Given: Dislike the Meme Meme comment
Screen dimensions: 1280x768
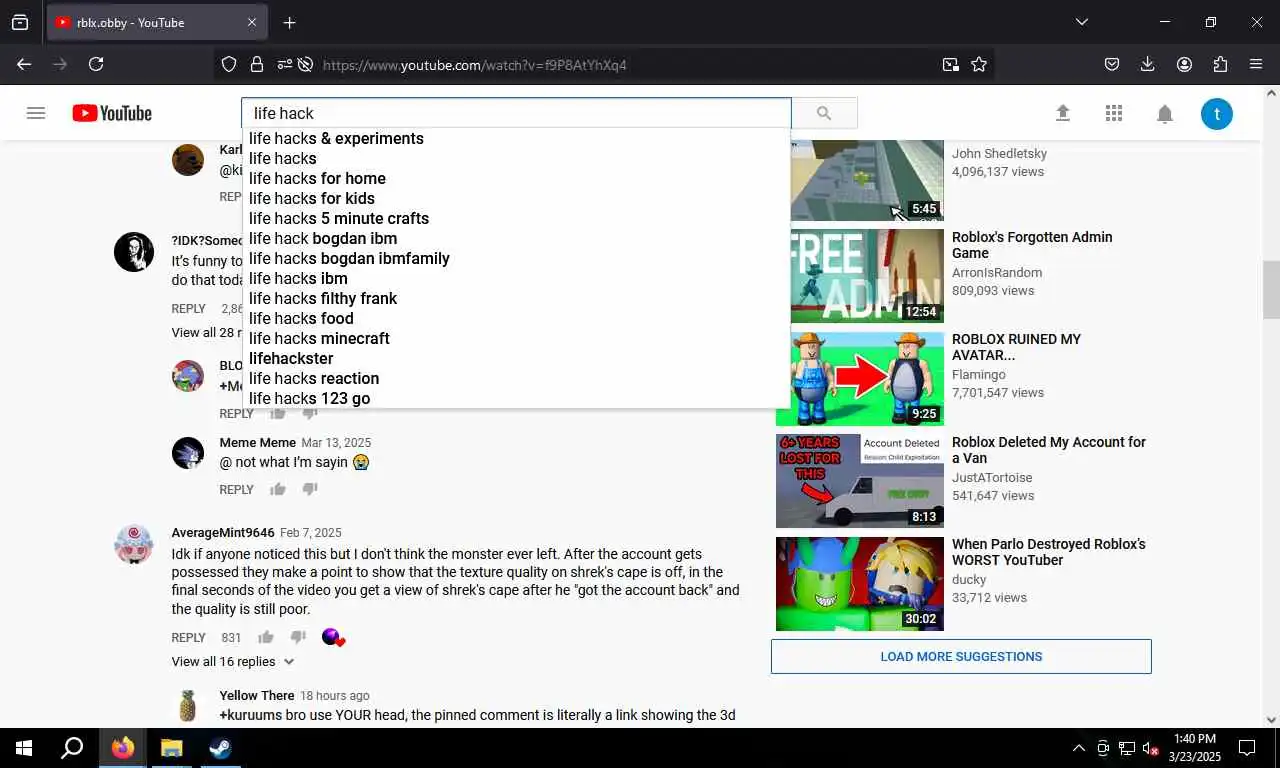Looking at the screenshot, I should coord(310,489).
